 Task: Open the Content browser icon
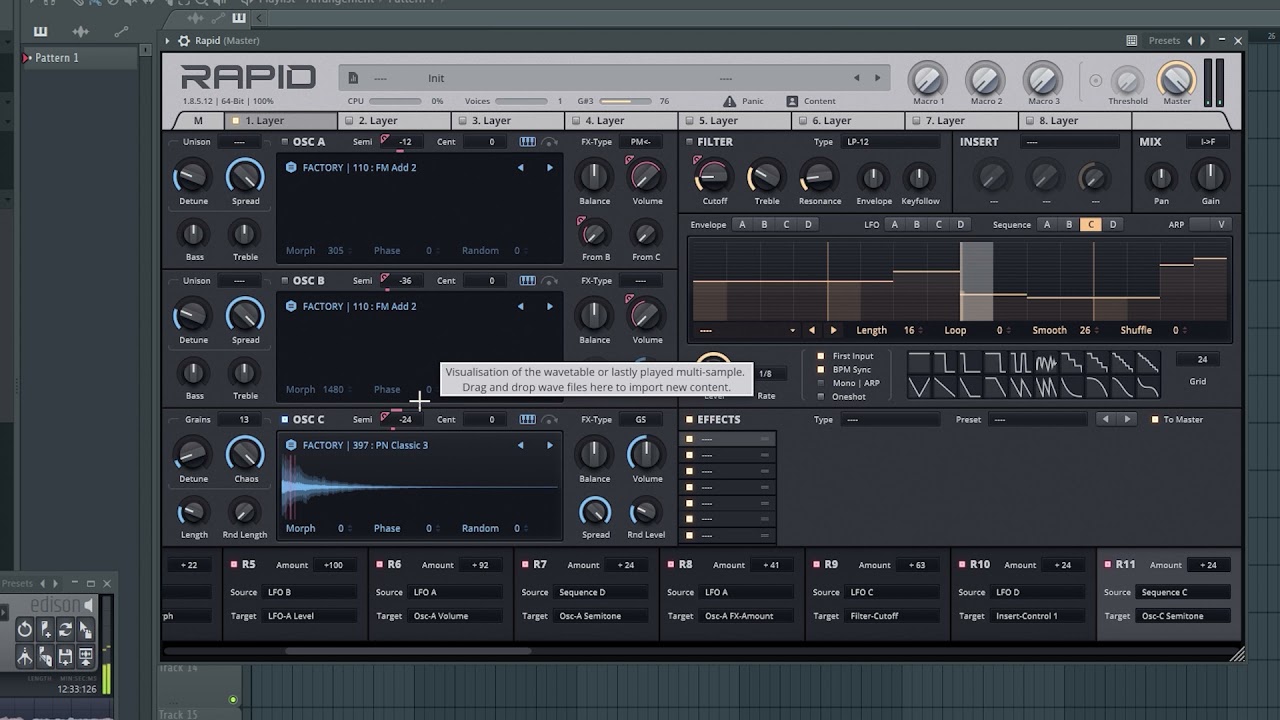point(792,101)
